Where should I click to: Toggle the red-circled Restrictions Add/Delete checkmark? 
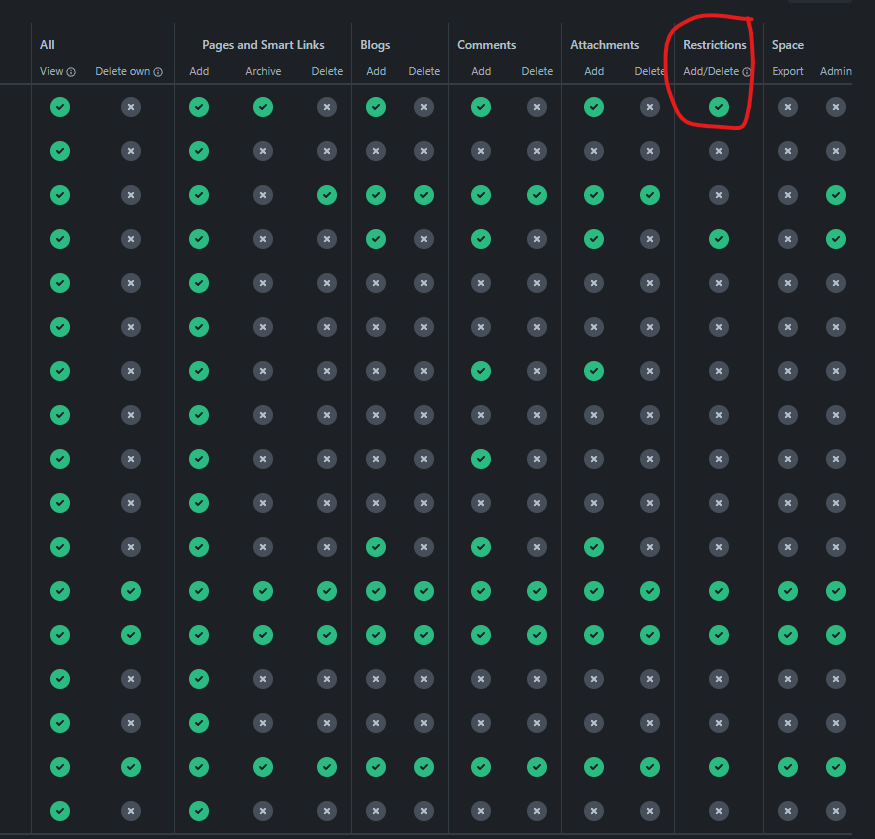click(719, 107)
